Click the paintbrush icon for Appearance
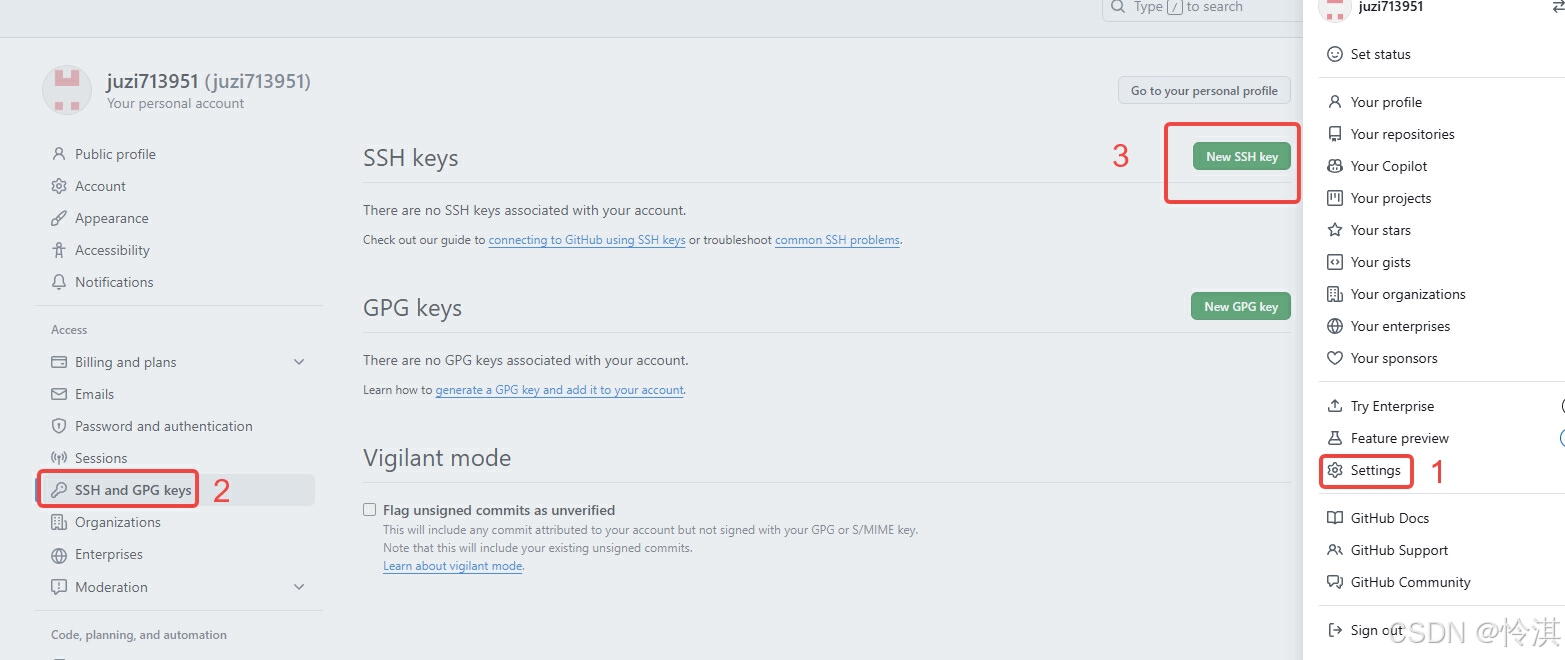This screenshot has height=660, width=1565. coord(59,218)
